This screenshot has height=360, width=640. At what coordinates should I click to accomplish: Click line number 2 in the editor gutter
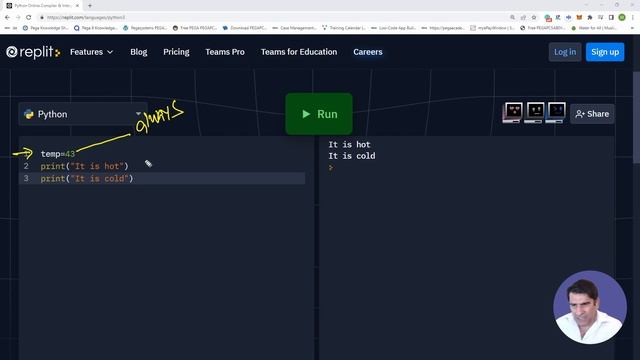[x=26, y=166]
